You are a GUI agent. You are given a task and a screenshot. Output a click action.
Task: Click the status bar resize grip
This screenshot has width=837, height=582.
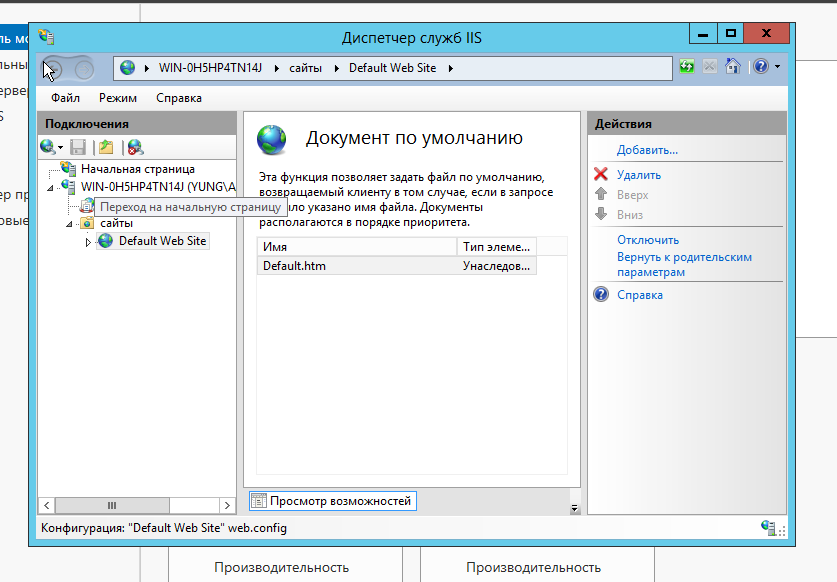[x=781, y=531]
